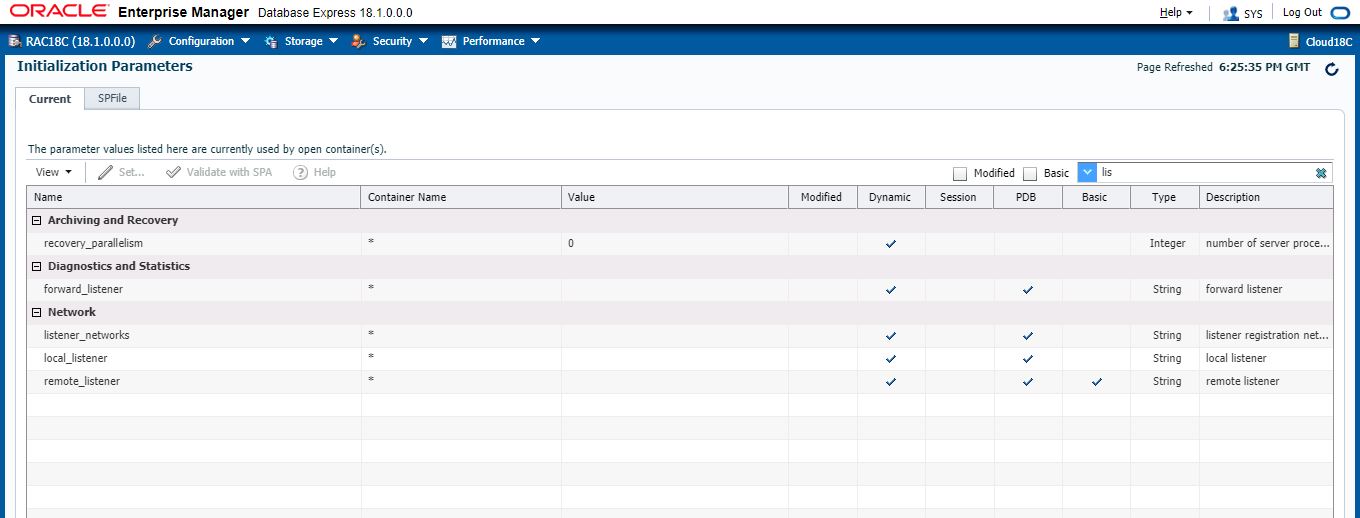Open the Help dropdown menu
The image size is (1360, 518).
click(x=1176, y=13)
